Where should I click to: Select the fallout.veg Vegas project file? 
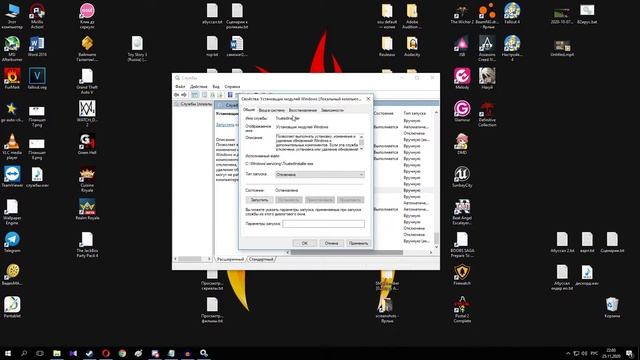pyautogui.click(x=37, y=78)
